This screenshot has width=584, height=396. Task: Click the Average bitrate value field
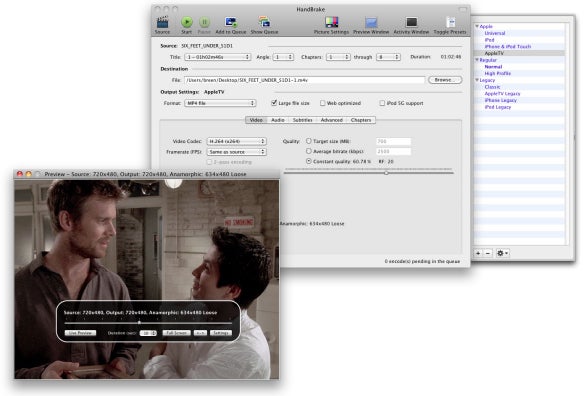point(393,152)
